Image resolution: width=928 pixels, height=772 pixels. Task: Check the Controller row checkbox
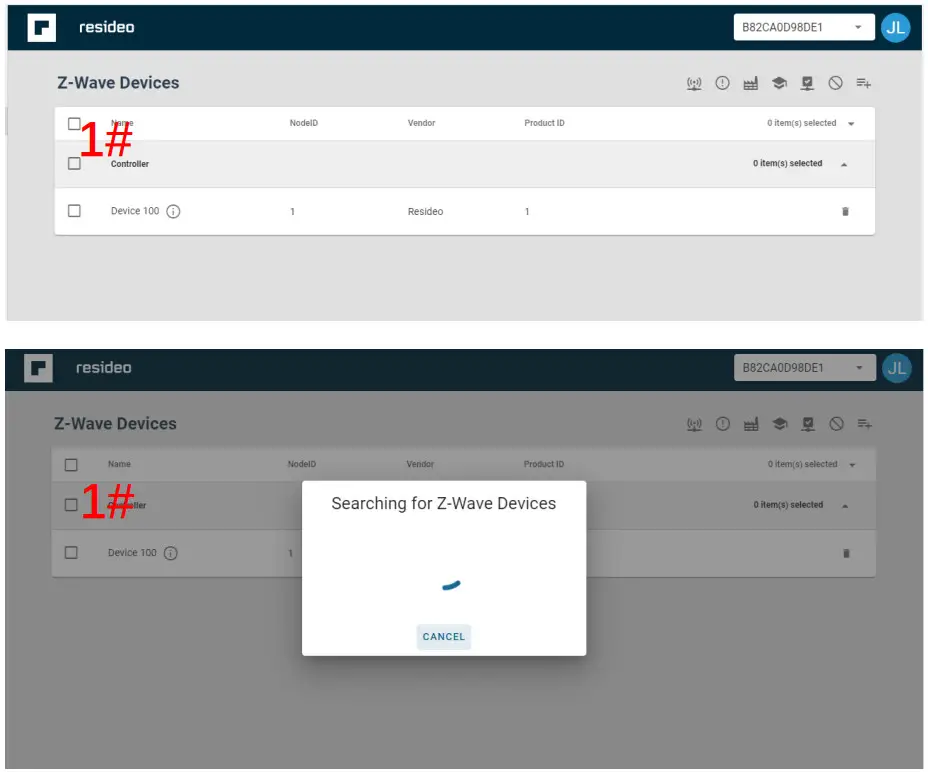click(74, 163)
